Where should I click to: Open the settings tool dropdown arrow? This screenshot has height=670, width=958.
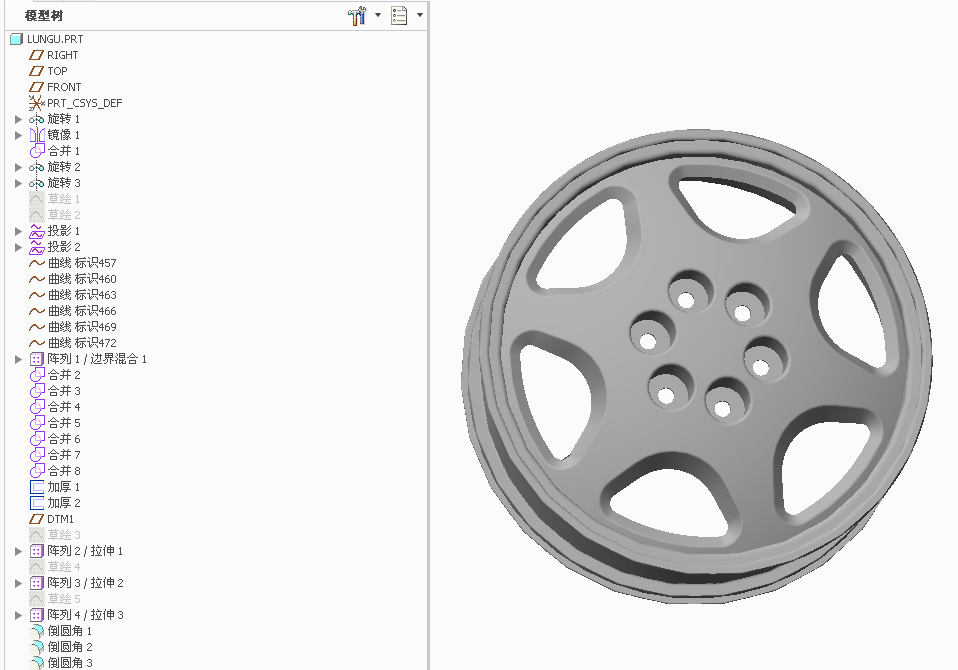click(x=378, y=15)
